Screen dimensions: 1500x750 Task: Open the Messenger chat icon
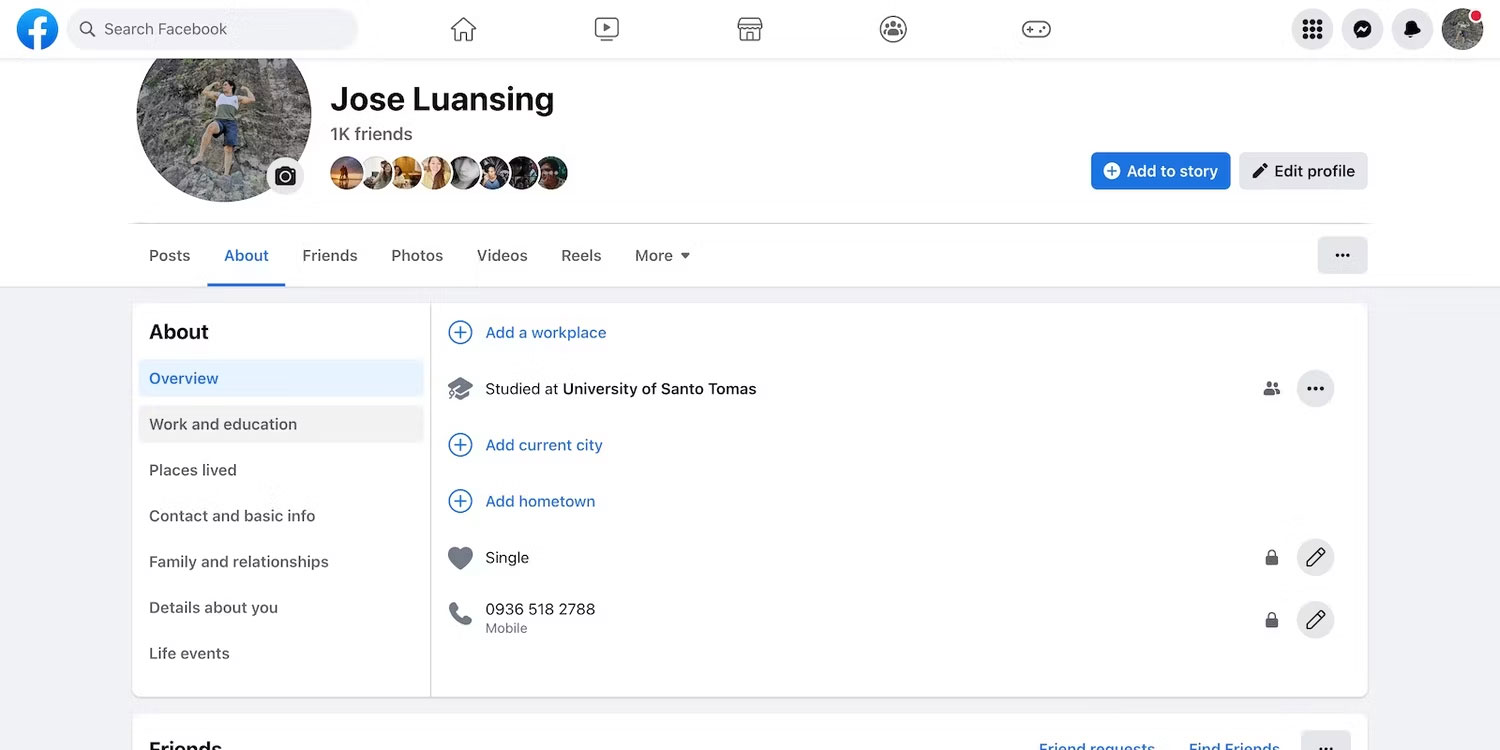1362,29
